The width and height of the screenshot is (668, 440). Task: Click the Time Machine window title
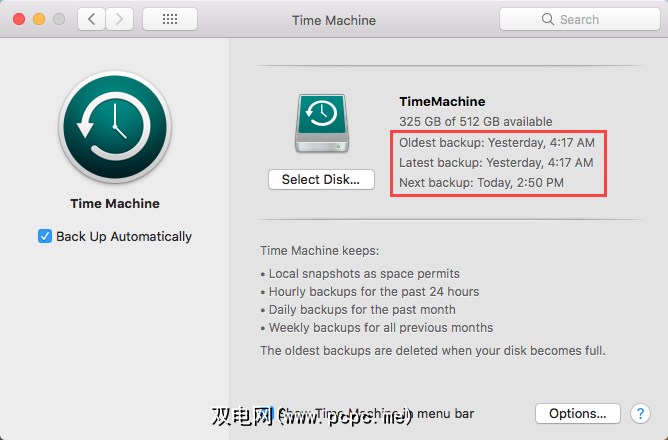tap(334, 19)
